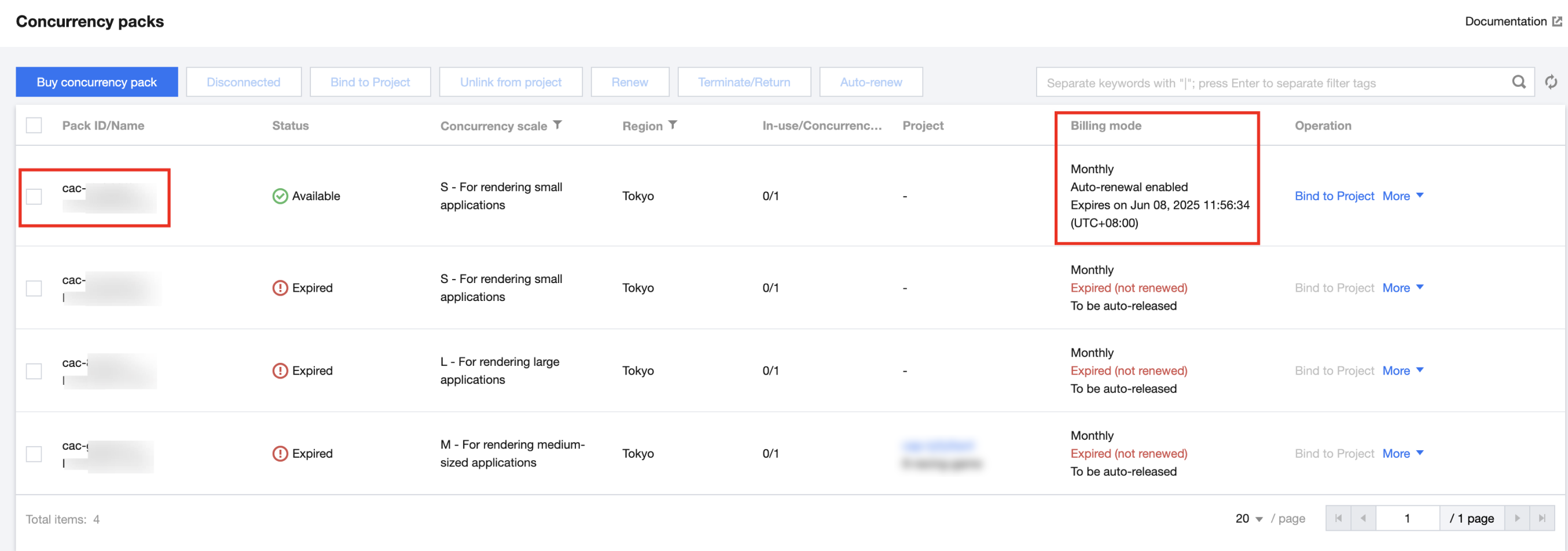
Task: Click the refresh list icon
Action: tap(1551, 82)
